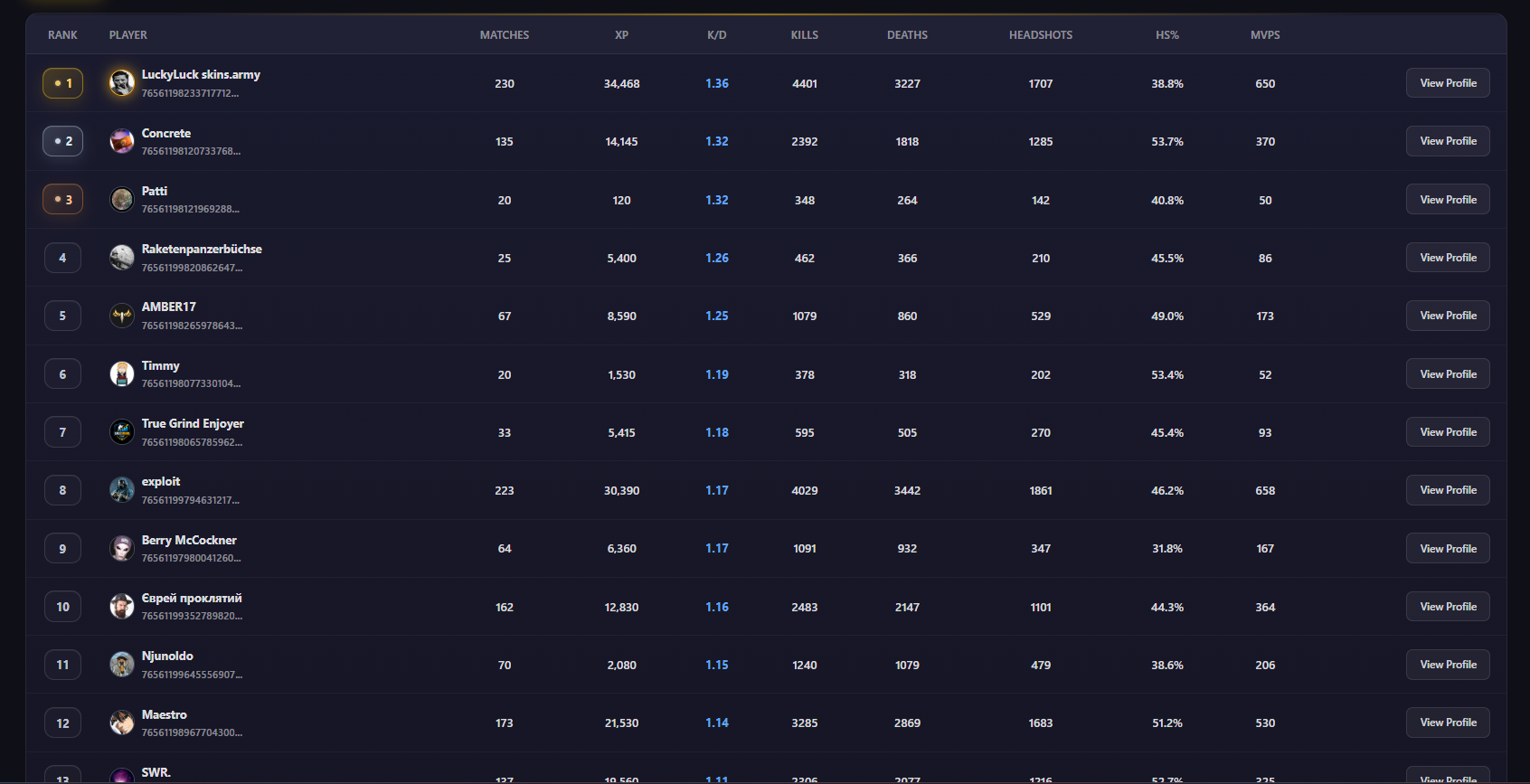This screenshot has height=784, width=1530.
Task: Click K/D value 1.25
Action: tap(717, 316)
